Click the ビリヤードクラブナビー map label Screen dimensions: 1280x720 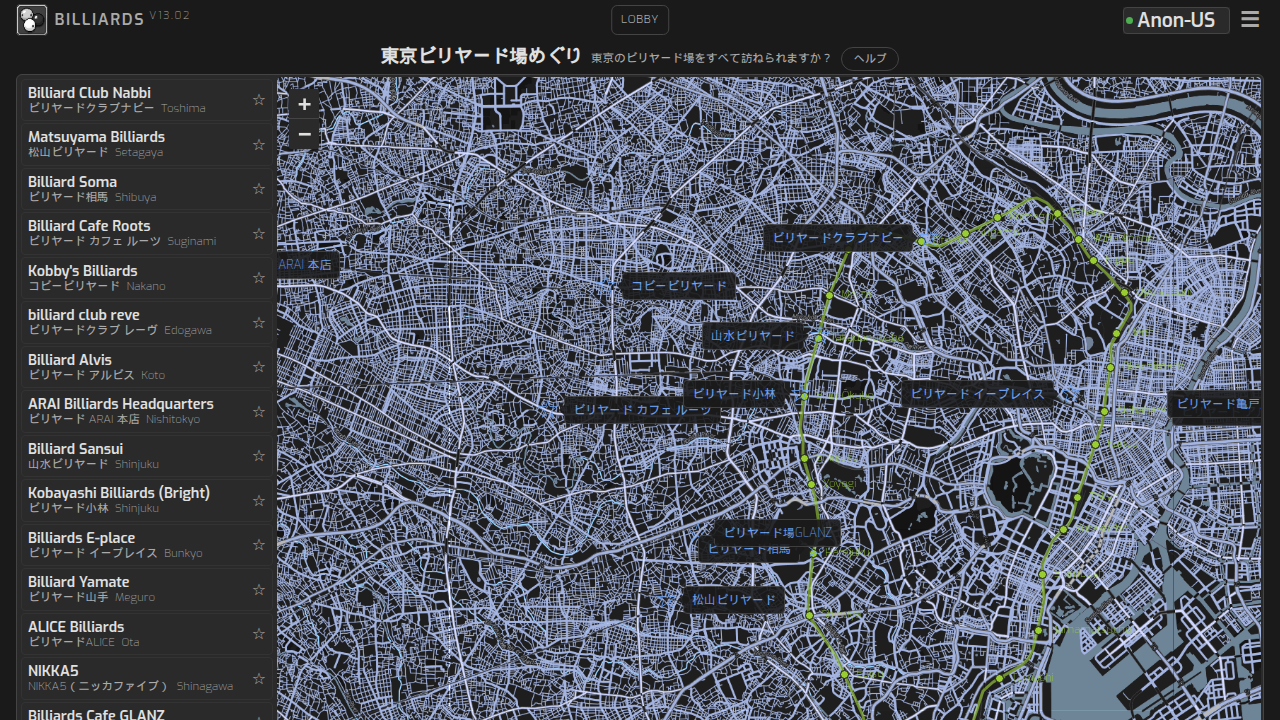(x=838, y=238)
